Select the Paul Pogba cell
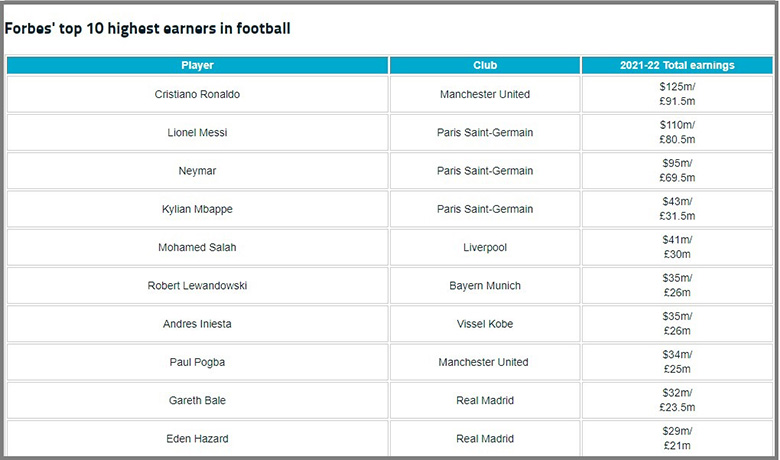 point(197,362)
